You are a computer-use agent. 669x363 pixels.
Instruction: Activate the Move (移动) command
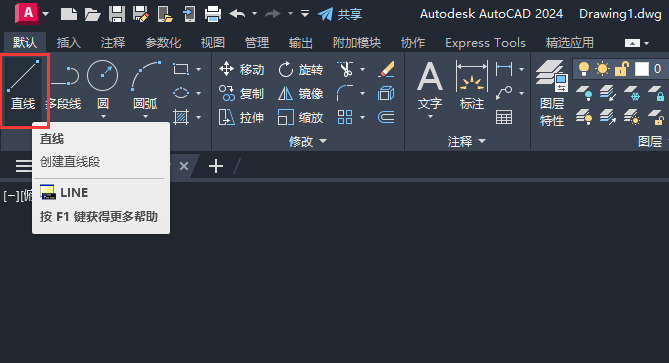click(241, 69)
